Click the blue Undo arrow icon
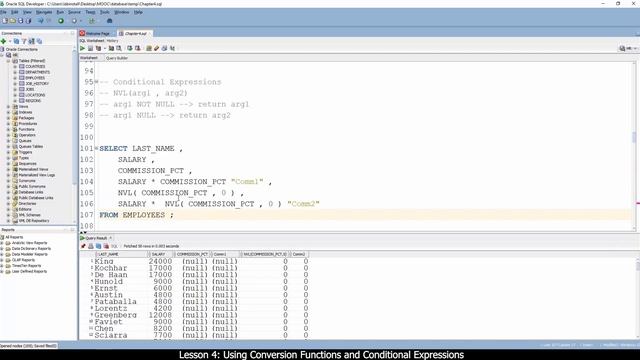Image resolution: width=640 pixels, height=360 pixels. pyautogui.click(x=40, y=21)
